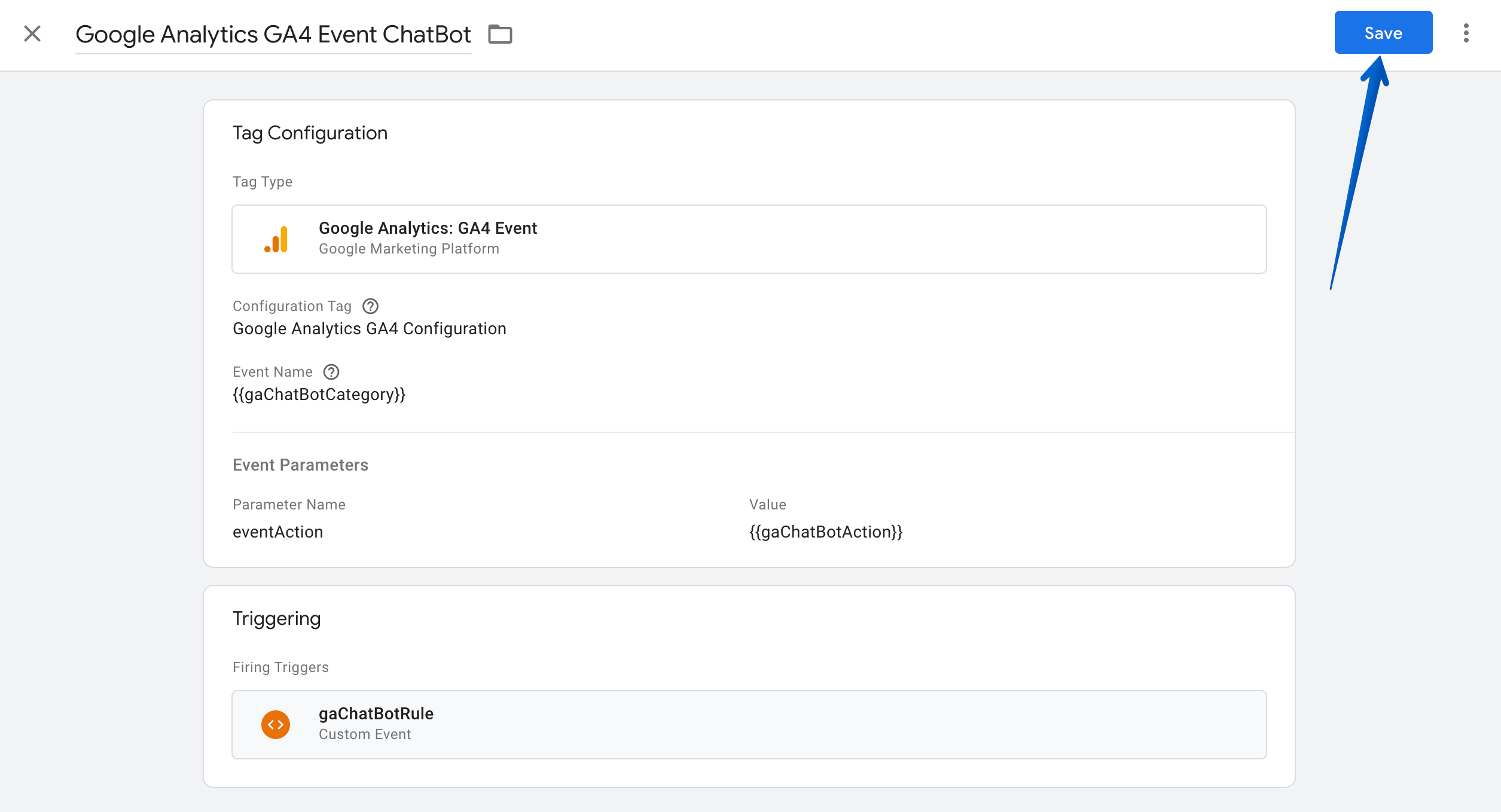The width and height of the screenshot is (1501, 812).
Task: Open help icon beside Configuration Tag
Action: [x=371, y=306]
